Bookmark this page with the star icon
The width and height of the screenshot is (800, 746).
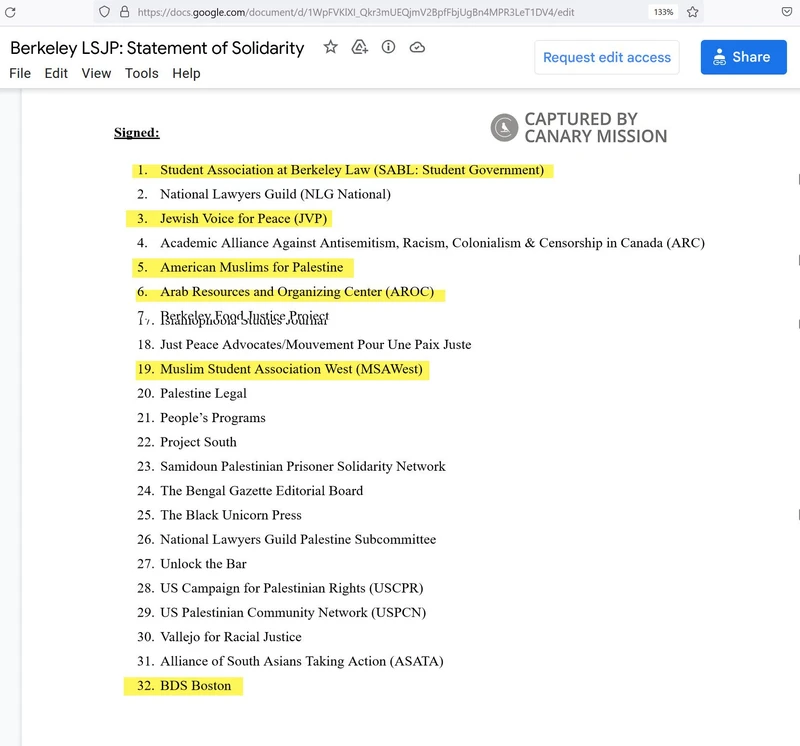[x=692, y=12]
